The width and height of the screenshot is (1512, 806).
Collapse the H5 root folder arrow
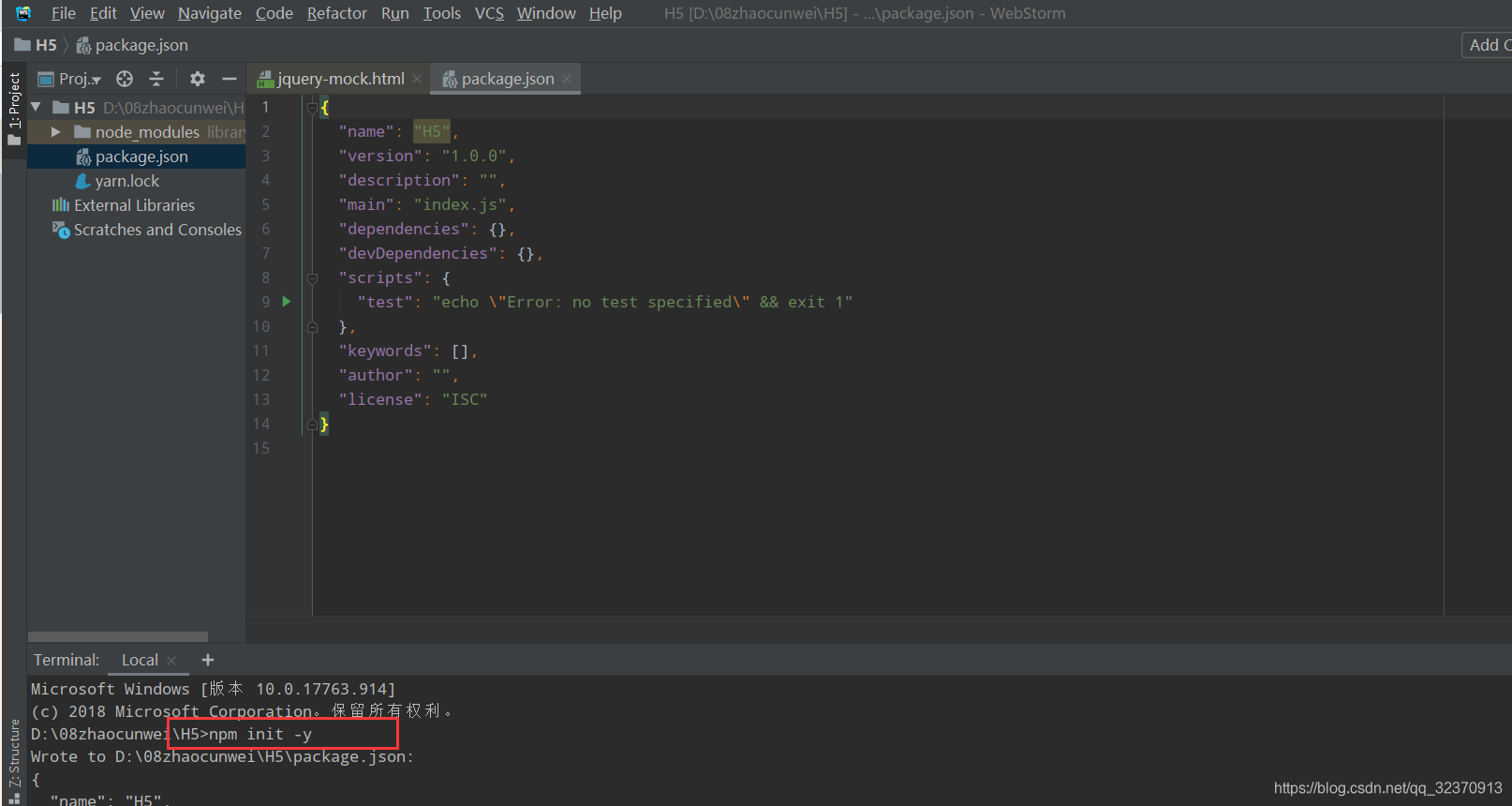36,107
